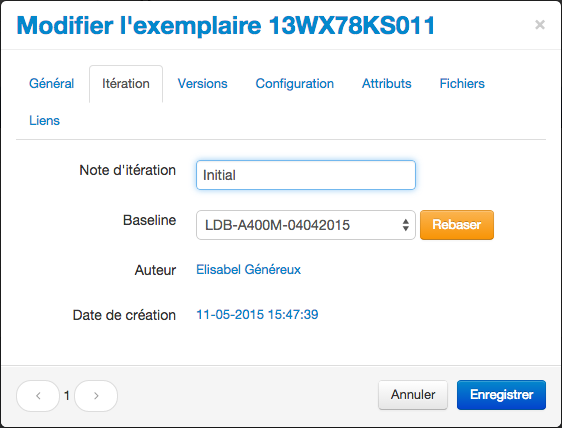Show the Configuration tab

(x=295, y=84)
